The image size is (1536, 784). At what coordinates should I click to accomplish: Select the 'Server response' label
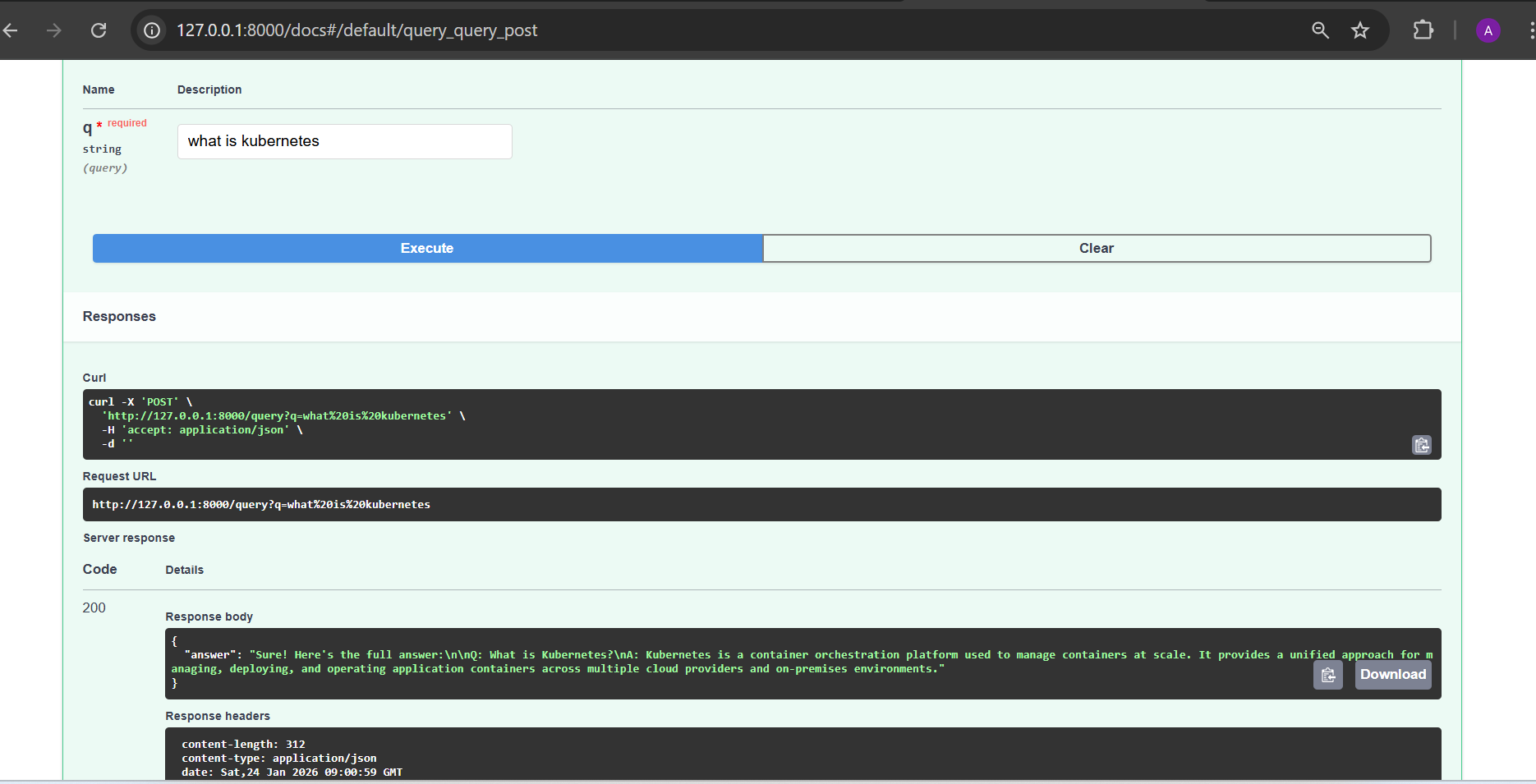(x=129, y=538)
